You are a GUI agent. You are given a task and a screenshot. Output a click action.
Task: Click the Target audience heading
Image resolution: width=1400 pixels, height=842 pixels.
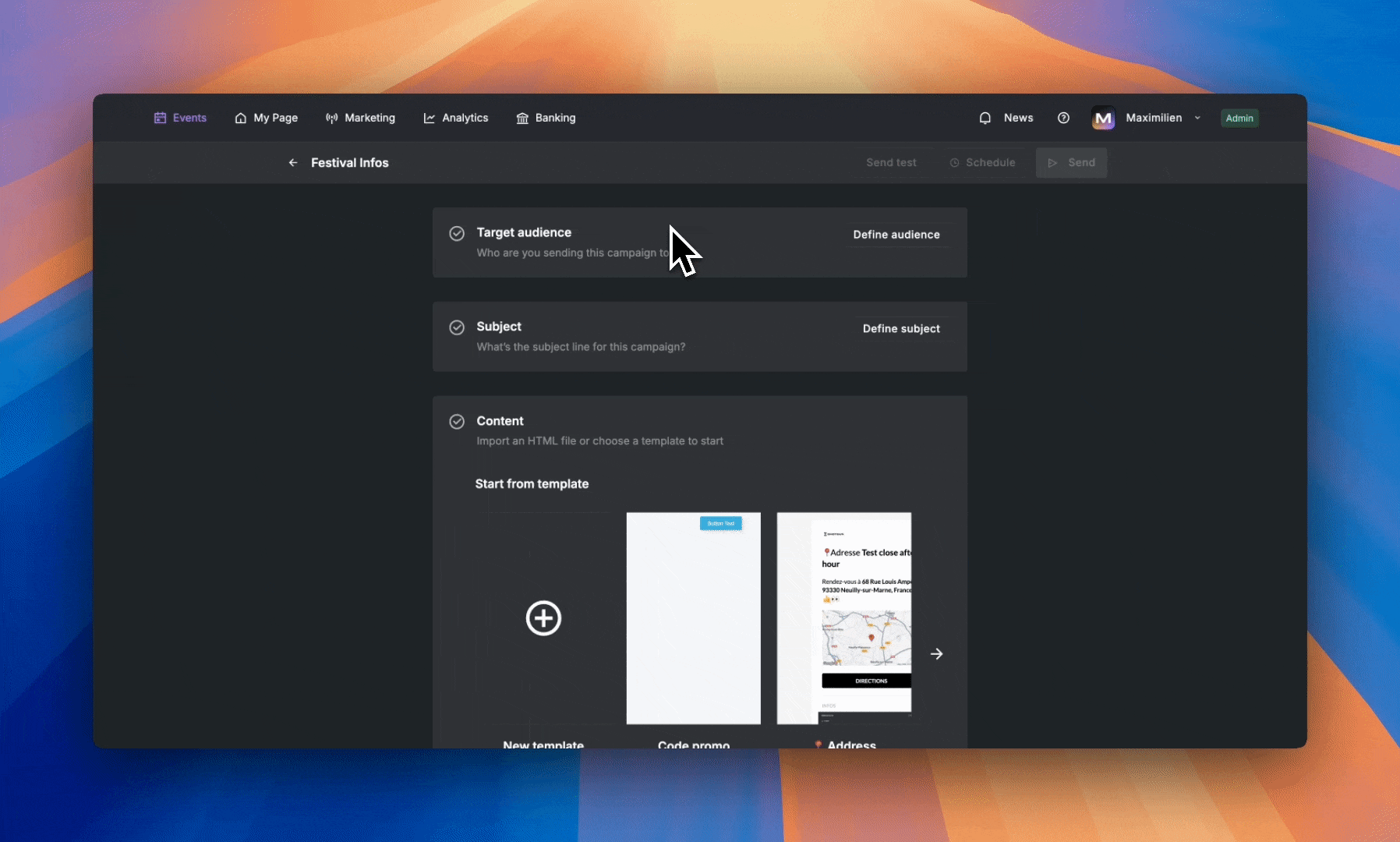(524, 232)
